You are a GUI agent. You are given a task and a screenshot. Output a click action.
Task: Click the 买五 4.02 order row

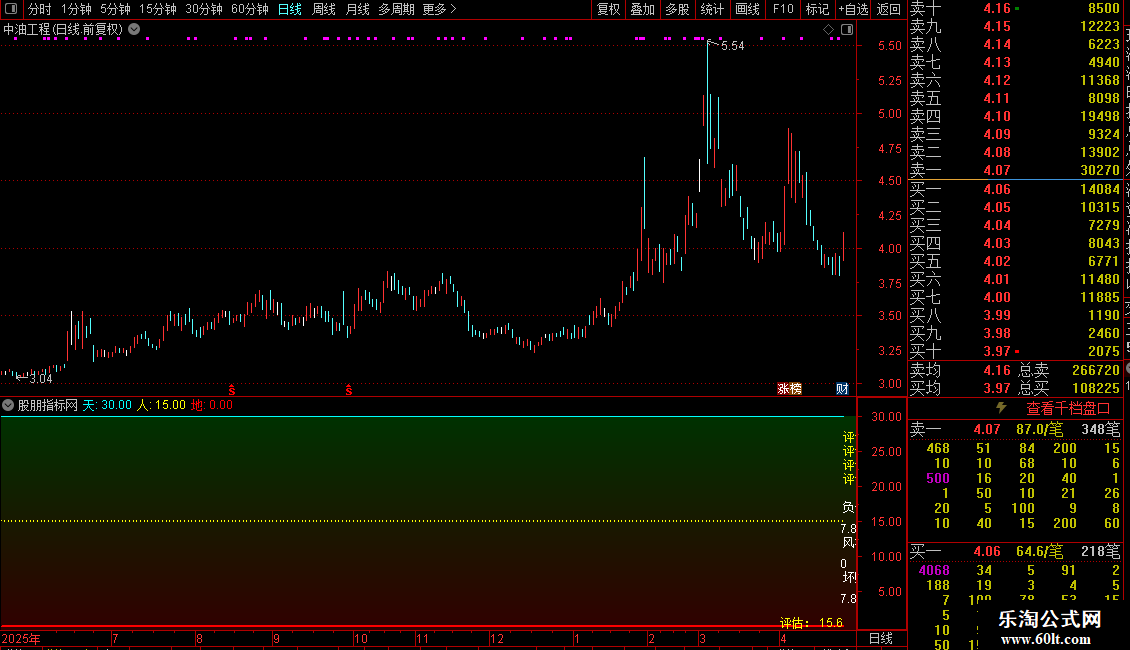1015,262
